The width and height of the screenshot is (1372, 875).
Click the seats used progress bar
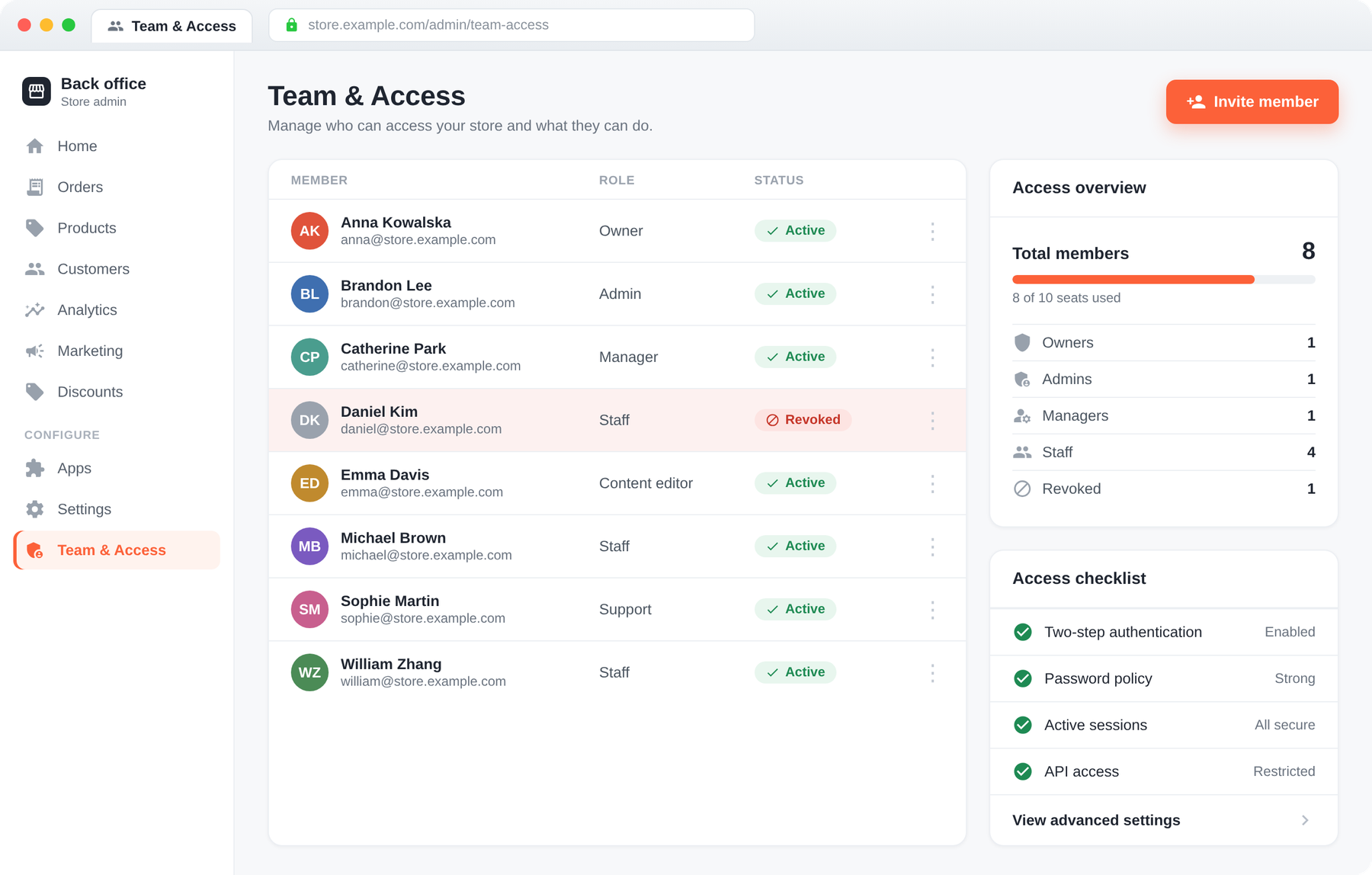pyautogui.click(x=1163, y=280)
